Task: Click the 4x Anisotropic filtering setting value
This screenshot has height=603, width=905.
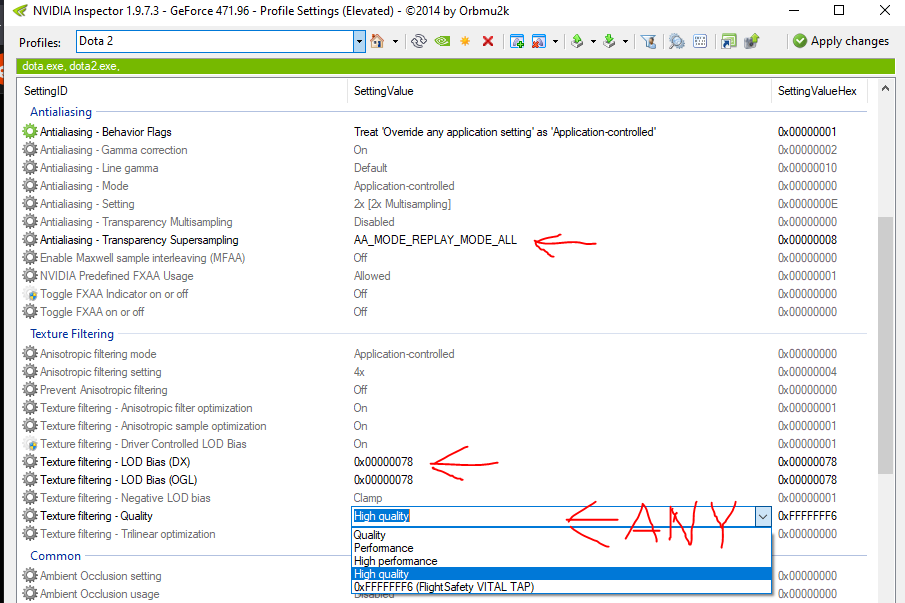Action: [x=359, y=372]
